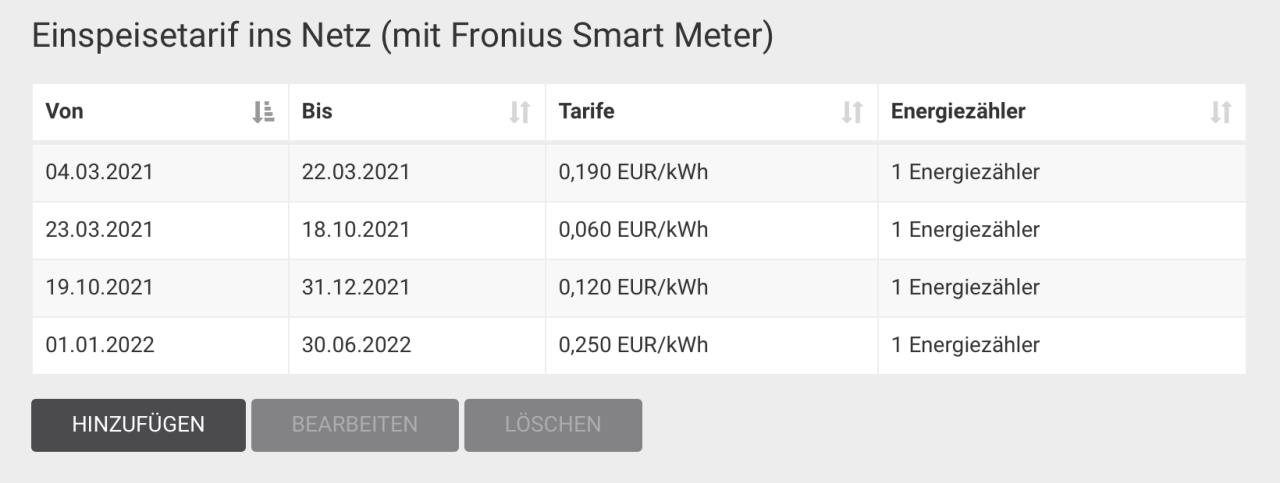Select the 0,060 EUR/kWh tariff cell
This screenshot has width=1280, height=483.
(x=712, y=231)
